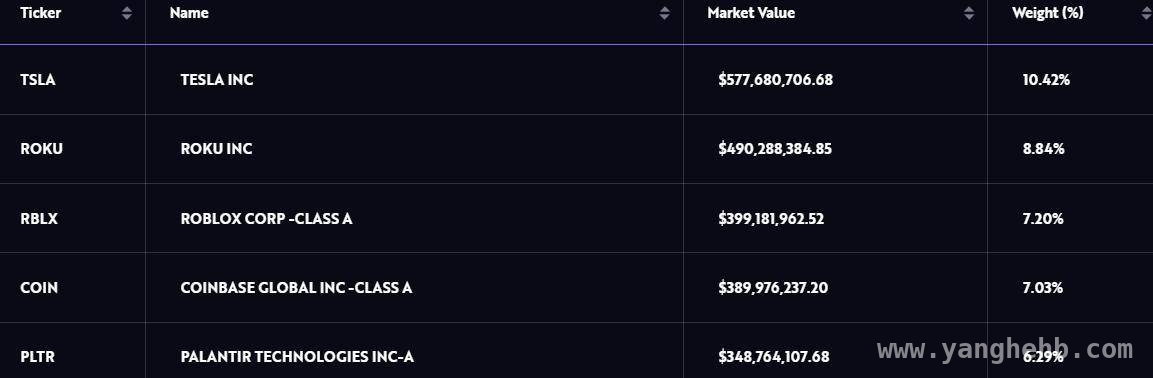Click the Name column header text

[x=189, y=13]
